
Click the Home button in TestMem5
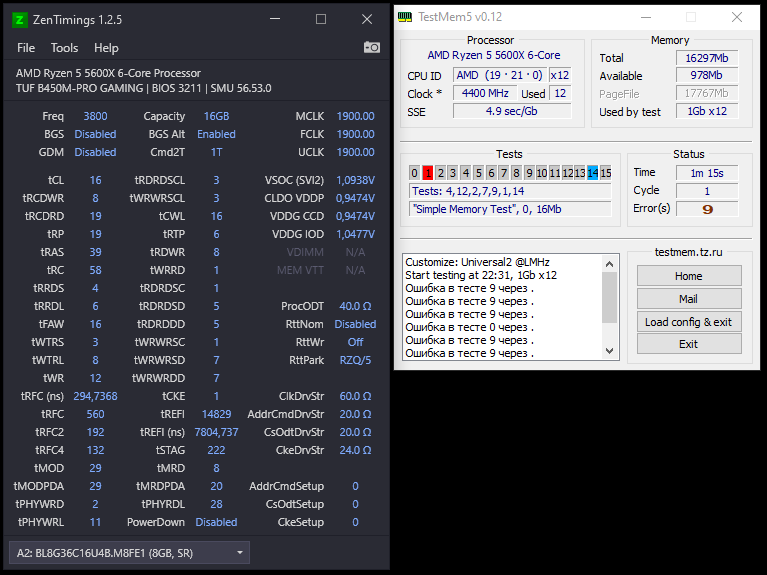tap(689, 276)
